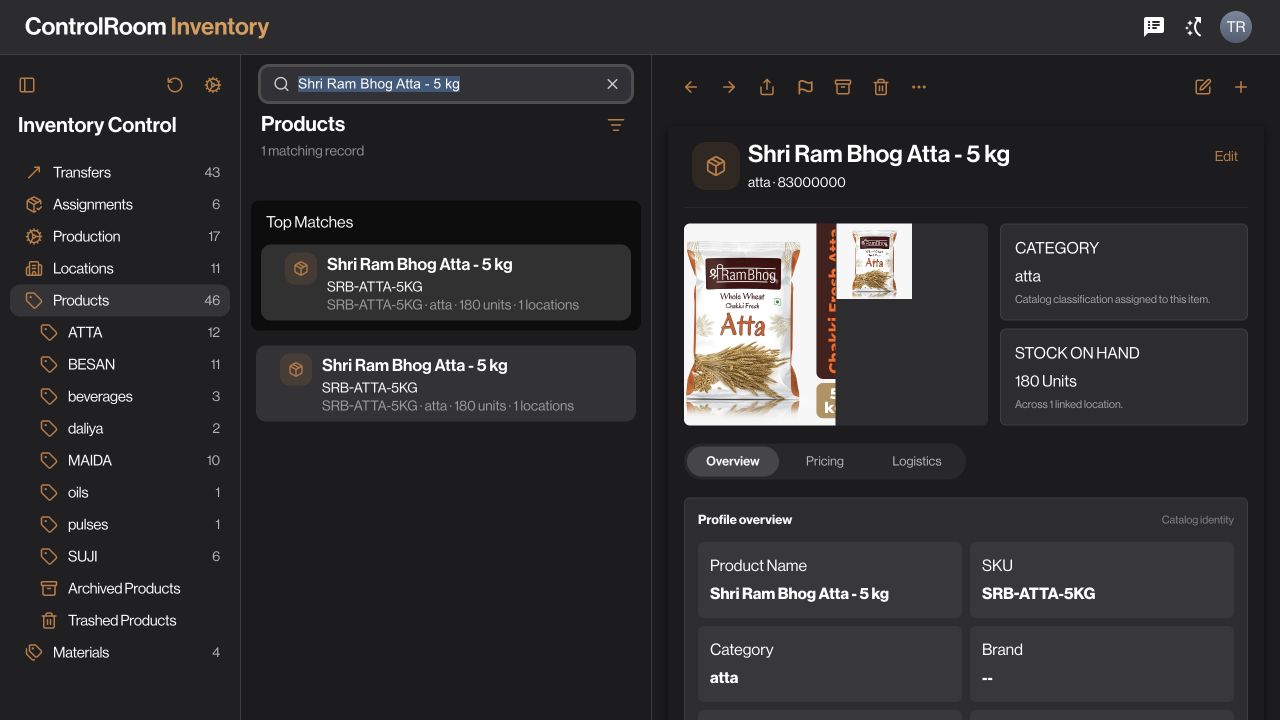Click the compose/edit pencil icon
The width and height of the screenshot is (1280, 720).
point(1203,87)
